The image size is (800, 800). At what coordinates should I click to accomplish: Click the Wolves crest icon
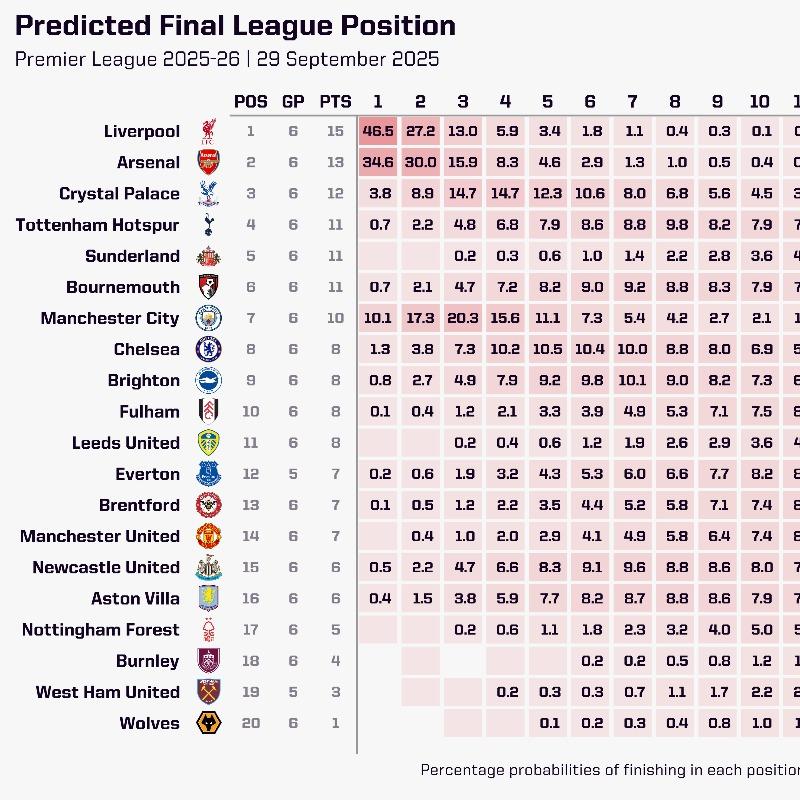[208, 723]
